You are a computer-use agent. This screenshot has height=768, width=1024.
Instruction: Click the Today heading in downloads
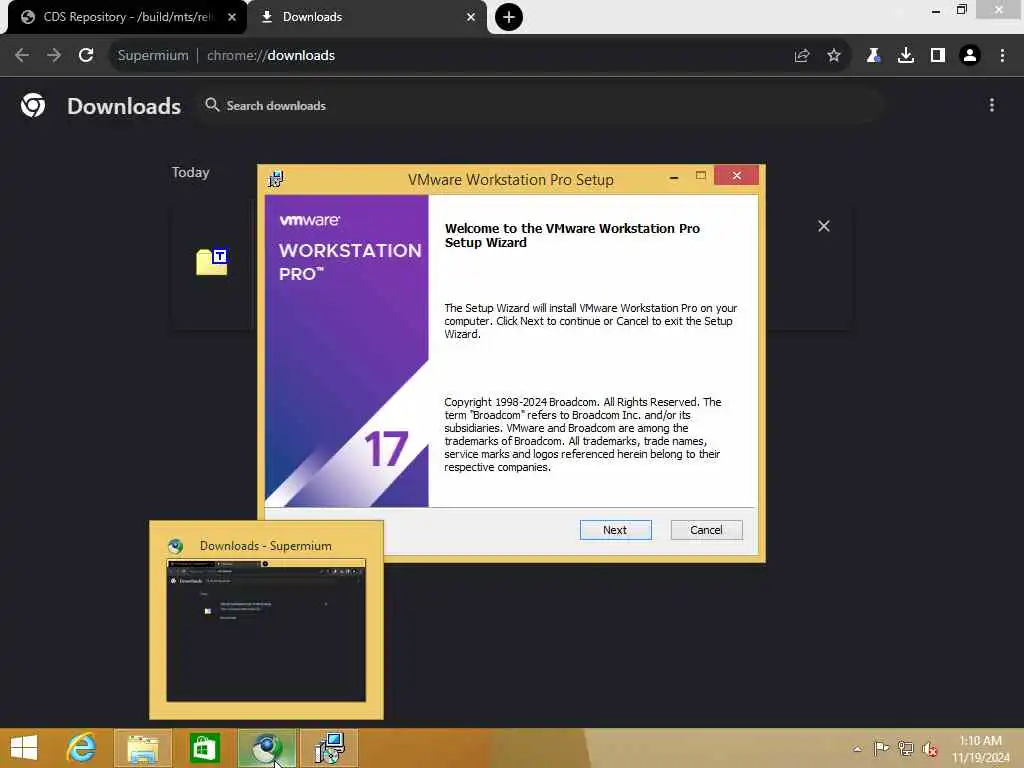click(190, 172)
